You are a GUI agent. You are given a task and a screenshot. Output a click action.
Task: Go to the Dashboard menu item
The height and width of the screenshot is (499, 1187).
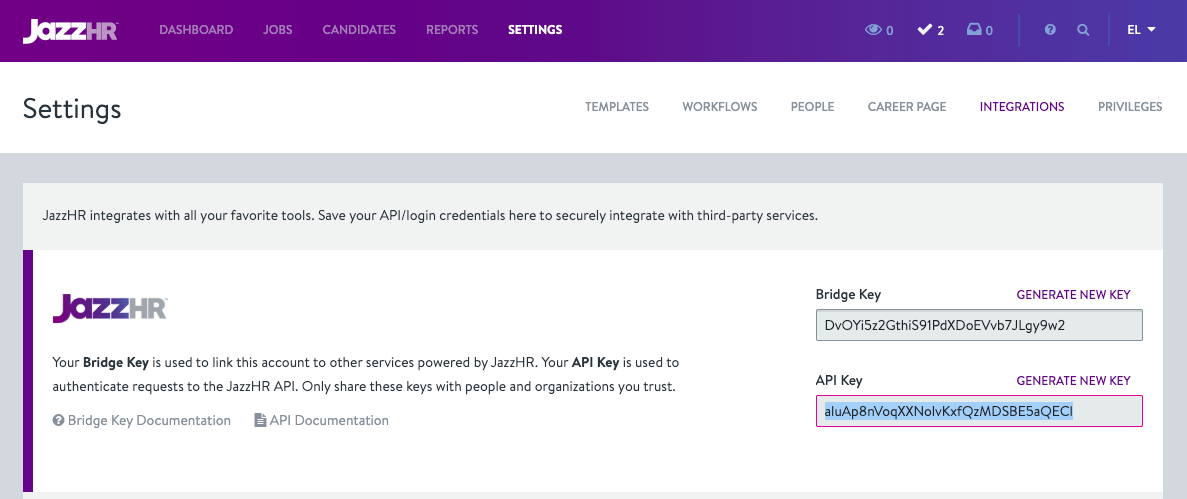196,30
